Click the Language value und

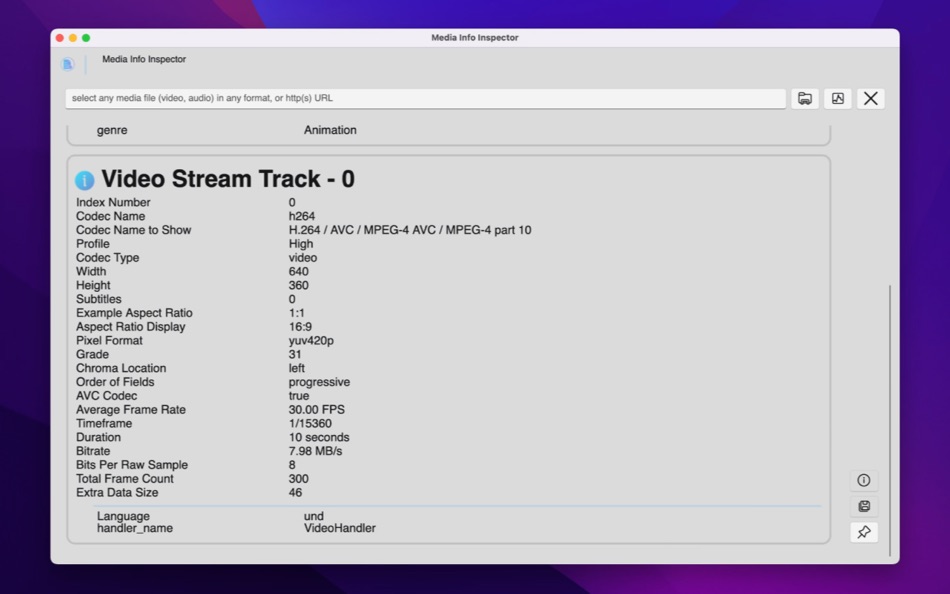click(314, 516)
